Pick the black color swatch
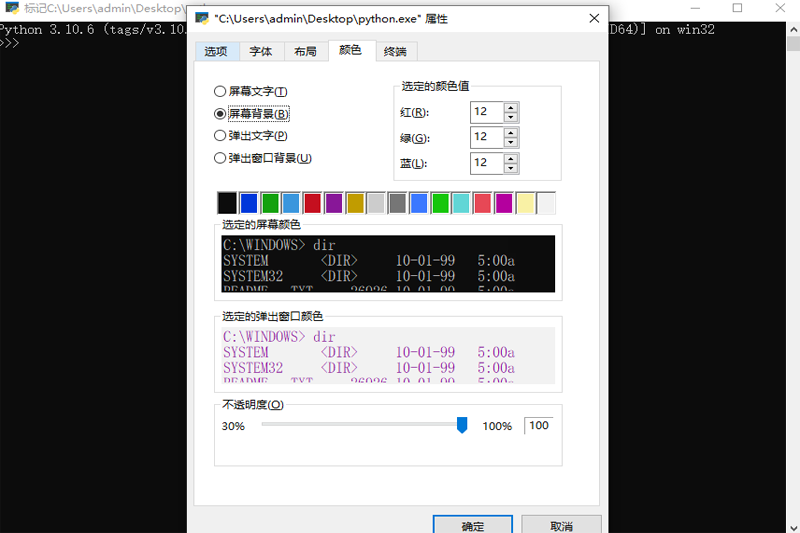Screen dimensions: 800x533 (227, 203)
